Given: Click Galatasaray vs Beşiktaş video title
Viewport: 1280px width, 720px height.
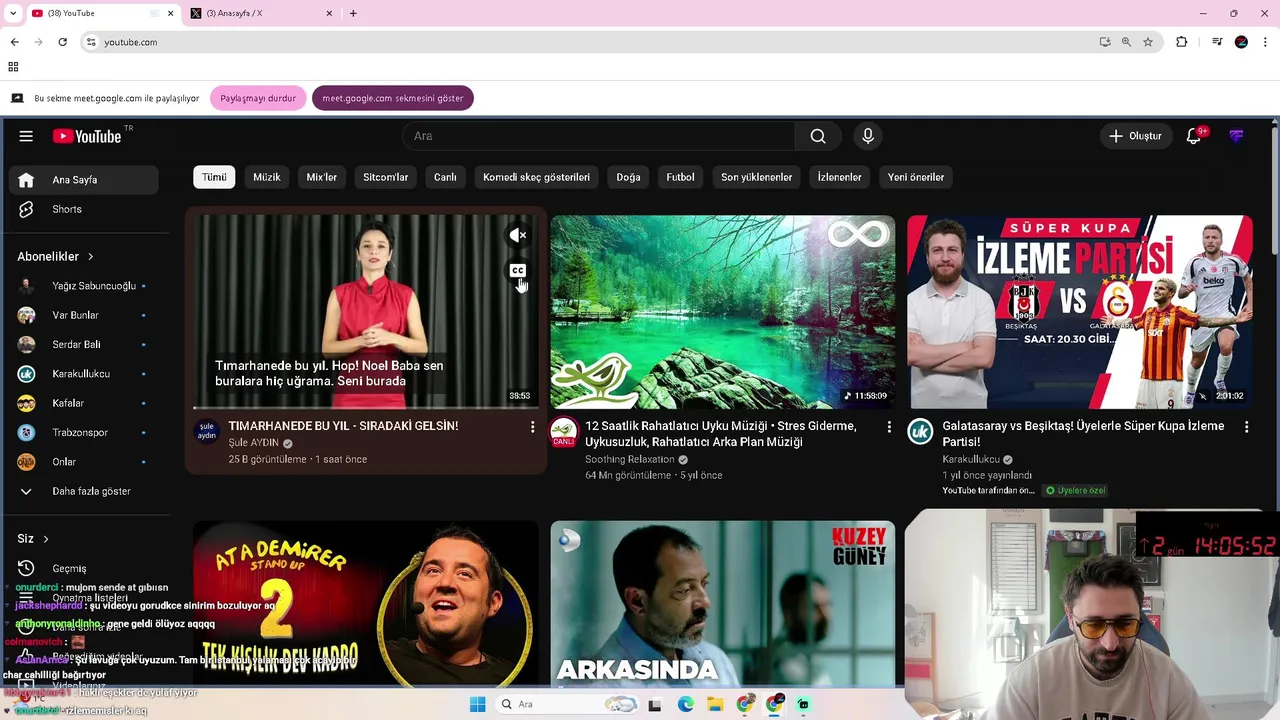Looking at the screenshot, I should pyautogui.click(x=1083, y=434).
